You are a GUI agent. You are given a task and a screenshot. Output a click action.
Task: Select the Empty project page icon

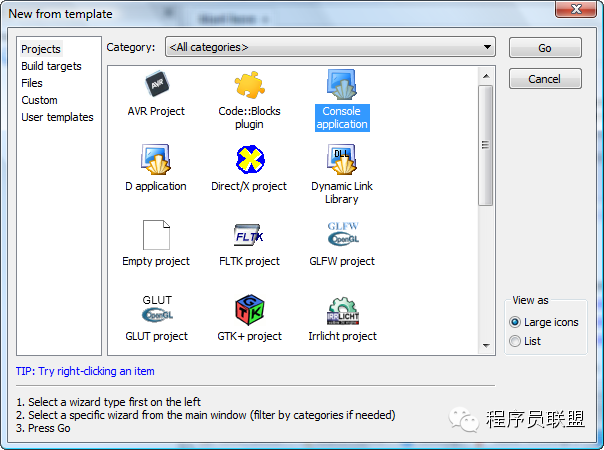pyautogui.click(x=156, y=235)
